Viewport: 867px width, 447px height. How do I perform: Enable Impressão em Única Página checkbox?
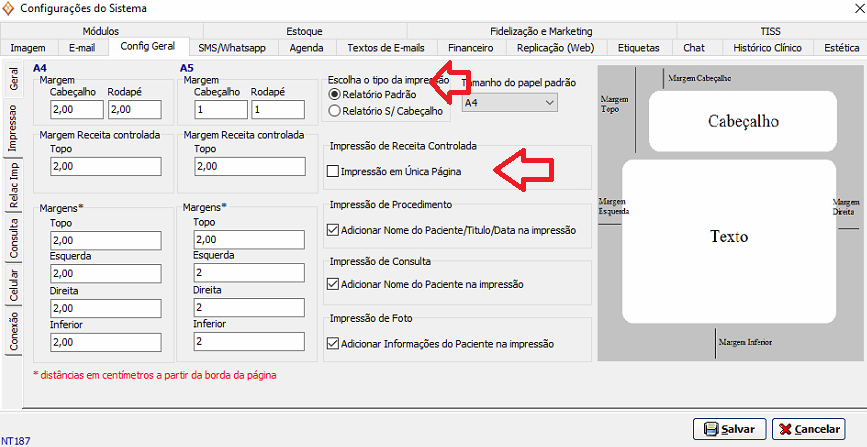coord(333,172)
